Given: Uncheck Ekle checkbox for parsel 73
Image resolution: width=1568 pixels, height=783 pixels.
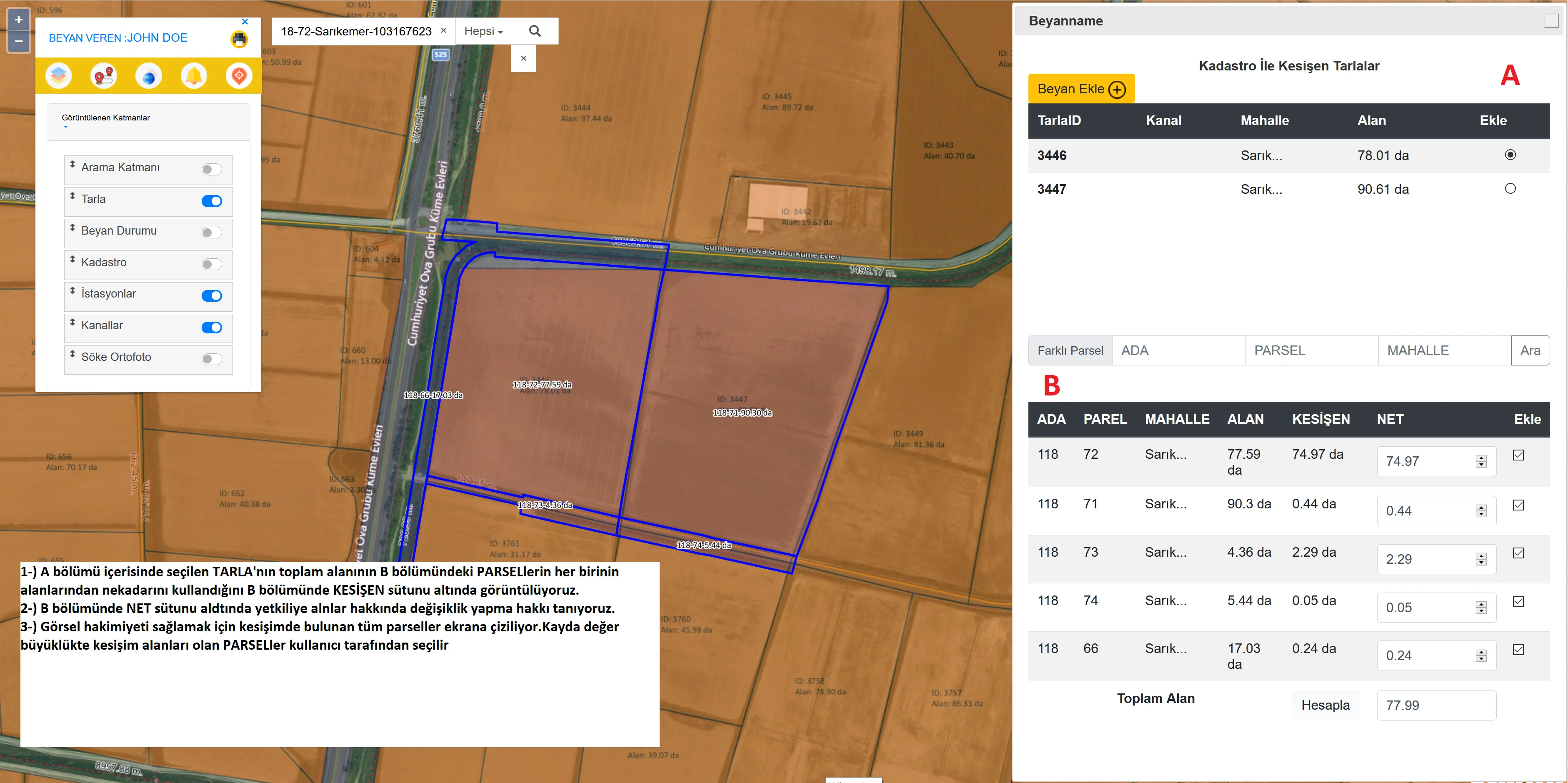Looking at the screenshot, I should (x=1518, y=553).
